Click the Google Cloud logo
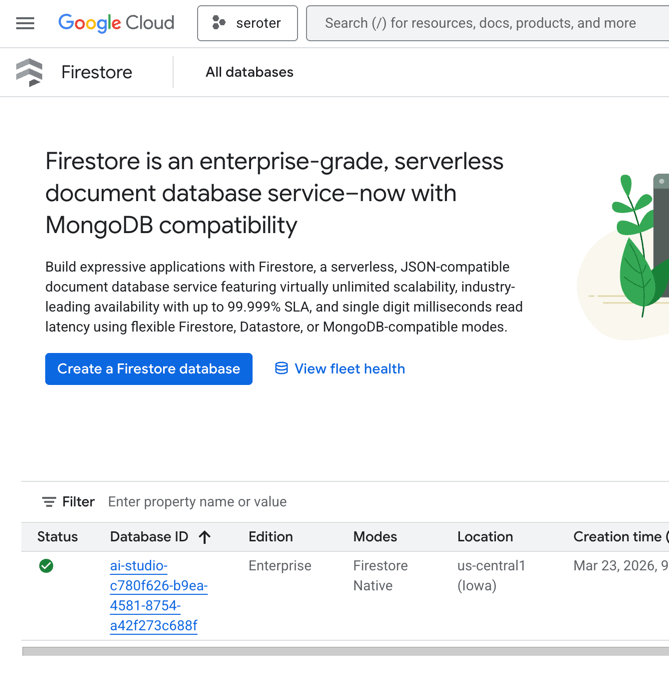669x677 pixels. (x=116, y=23)
